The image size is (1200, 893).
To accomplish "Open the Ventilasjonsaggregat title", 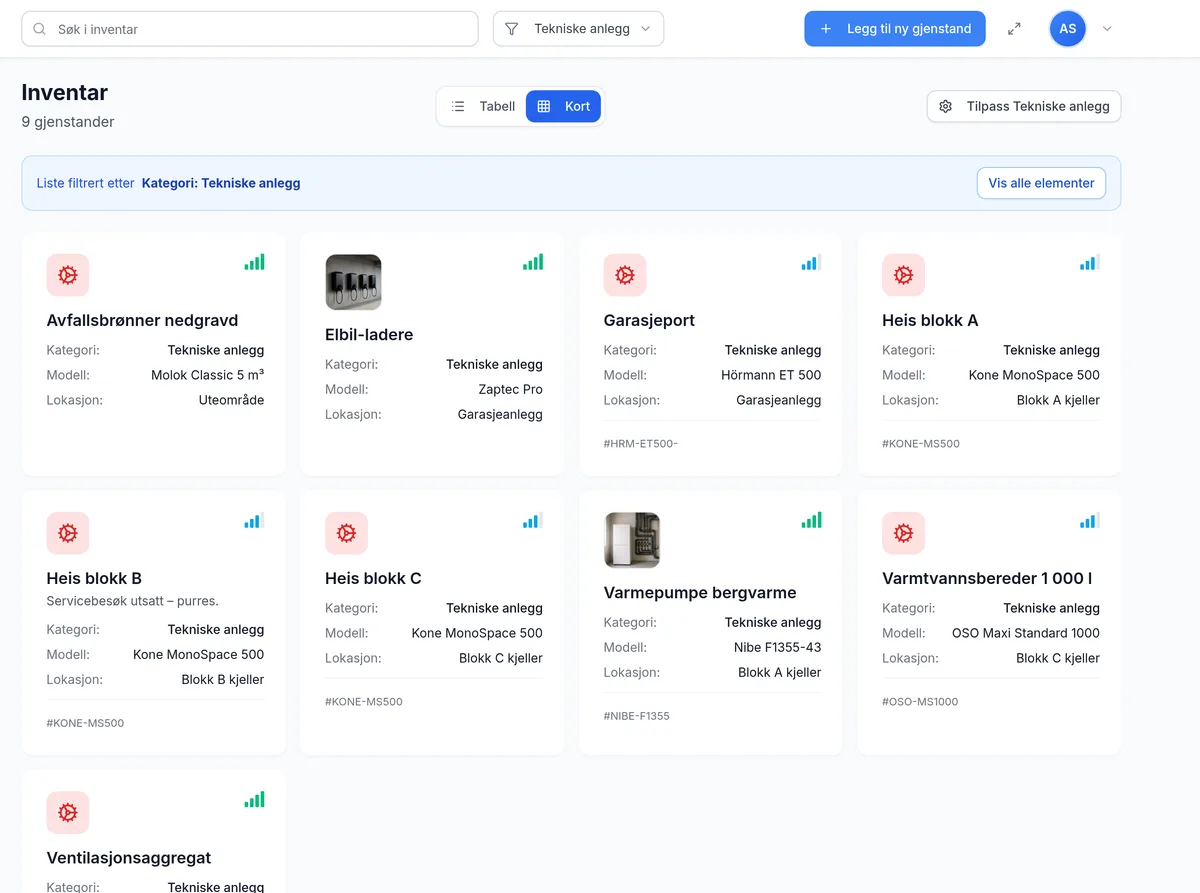I will (129, 857).
